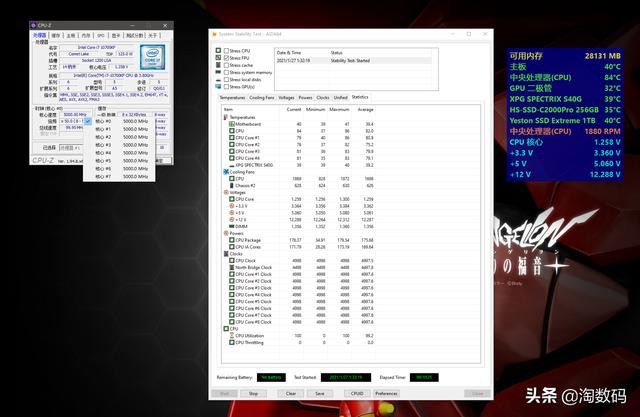Click the Clocks category icon
Image resolution: width=640 pixels, height=417 pixels.
pyautogui.click(x=226, y=253)
